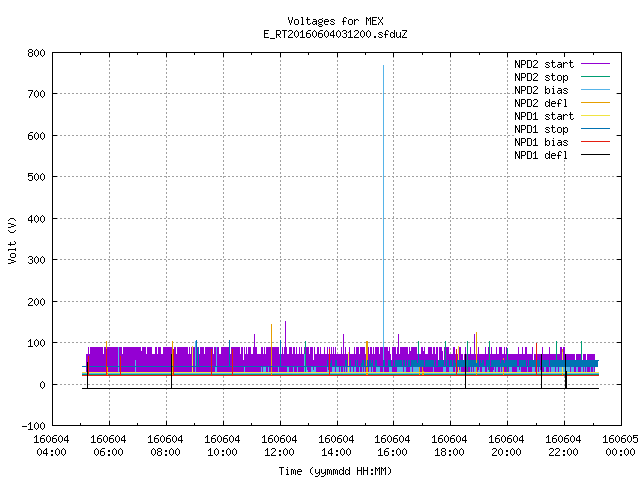Click the purple NPD2 start legend line
Image resolution: width=640 pixels, height=480 pixels.
pos(595,64)
